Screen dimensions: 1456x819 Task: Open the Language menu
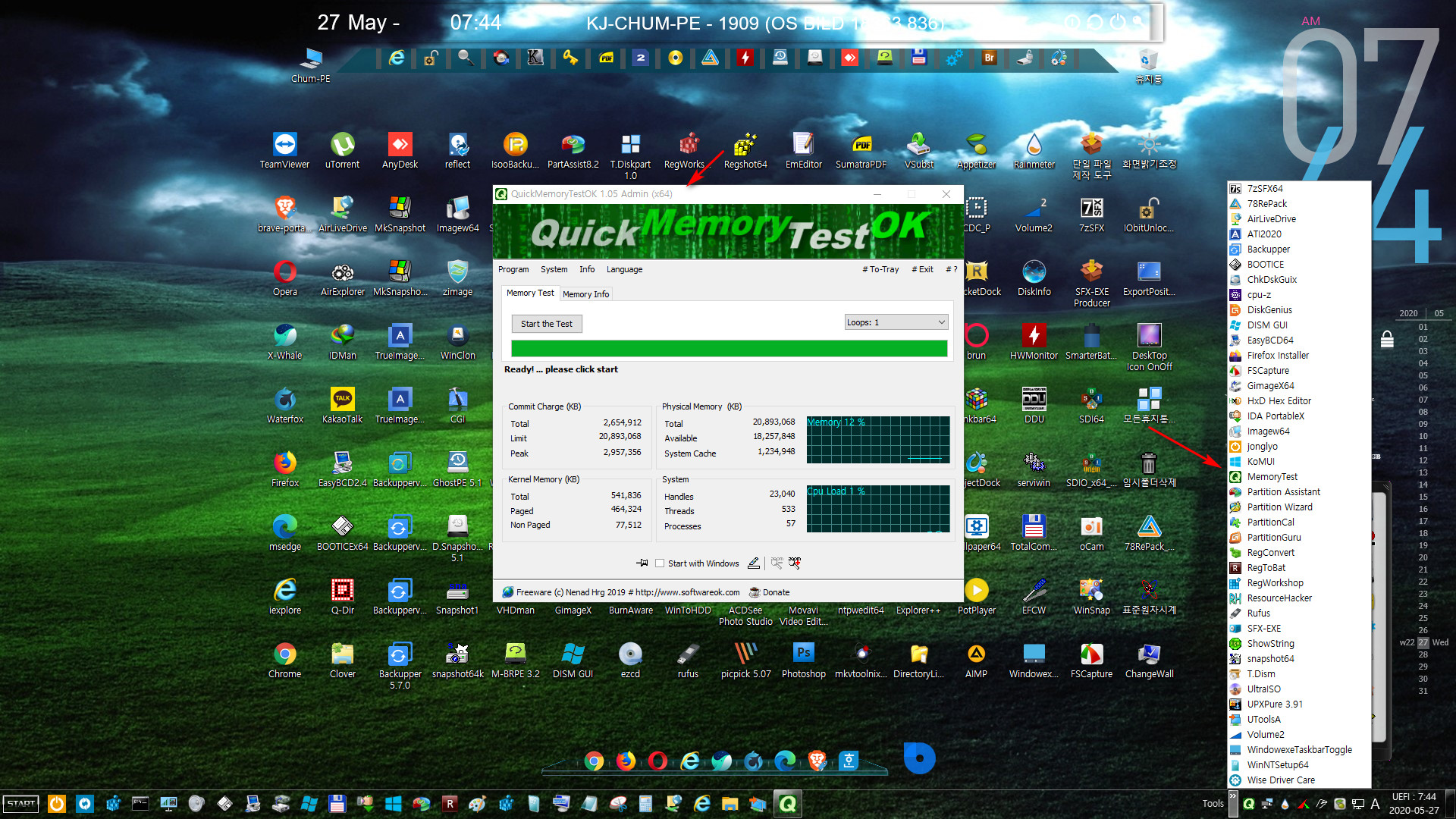[x=624, y=269]
